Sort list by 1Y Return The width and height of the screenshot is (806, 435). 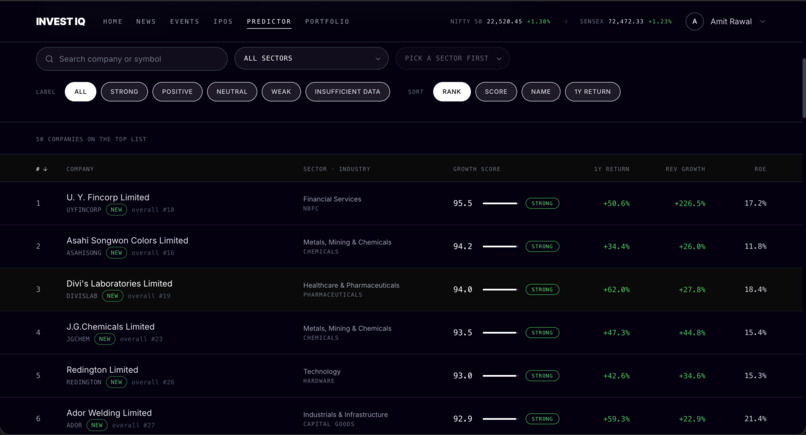click(593, 92)
